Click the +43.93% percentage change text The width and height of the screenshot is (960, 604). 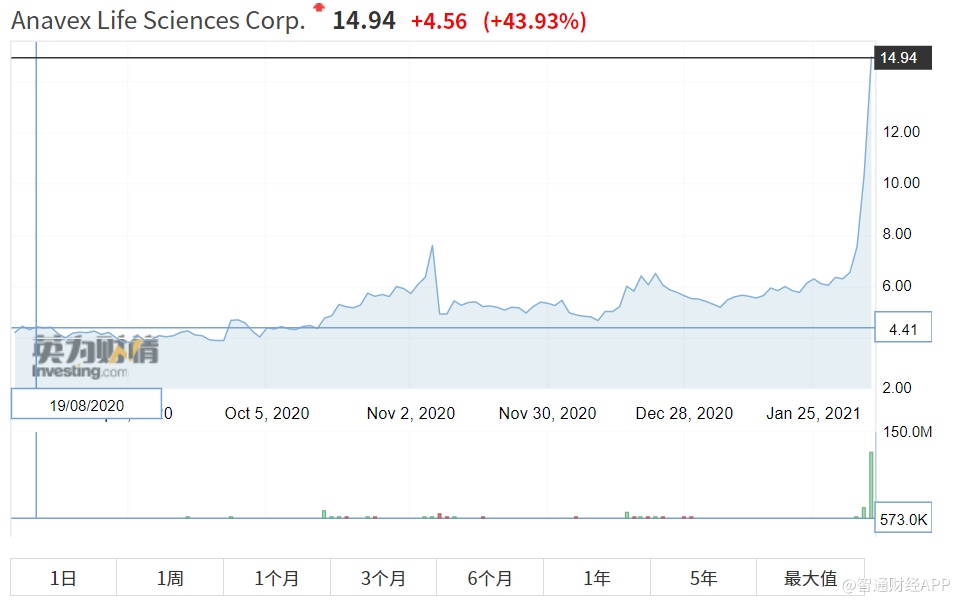[x=535, y=21]
